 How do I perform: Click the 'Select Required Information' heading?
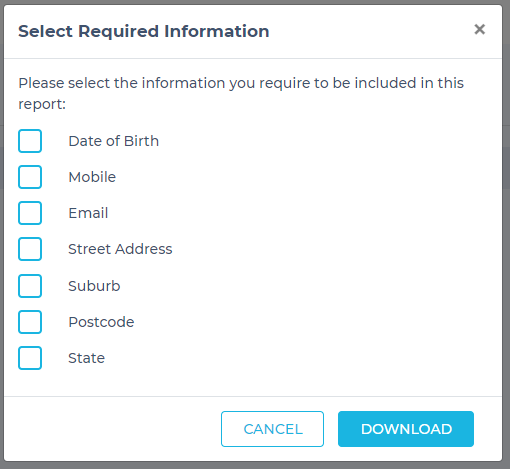pos(144,31)
